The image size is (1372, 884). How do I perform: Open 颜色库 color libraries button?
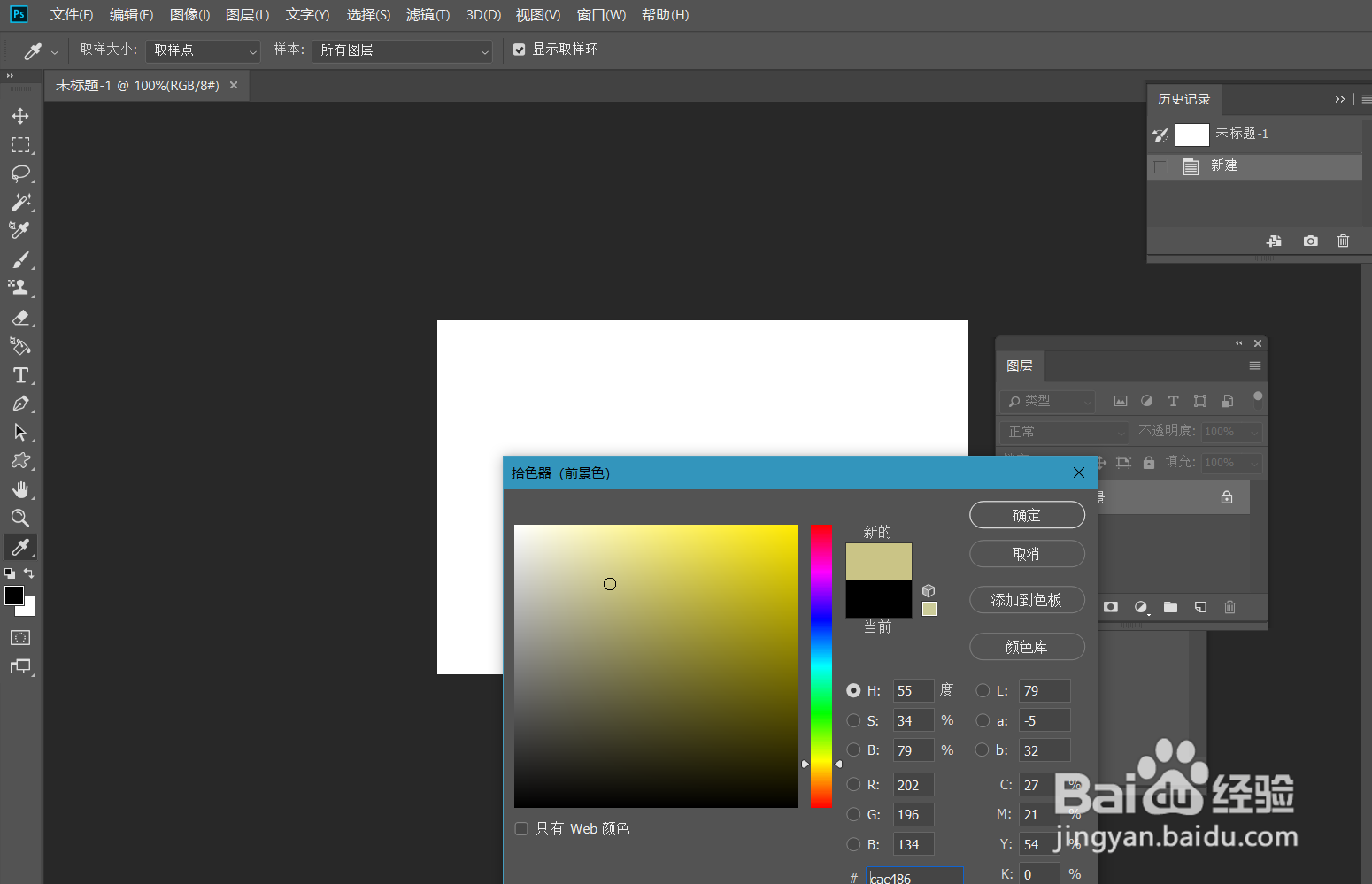tap(1027, 647)
